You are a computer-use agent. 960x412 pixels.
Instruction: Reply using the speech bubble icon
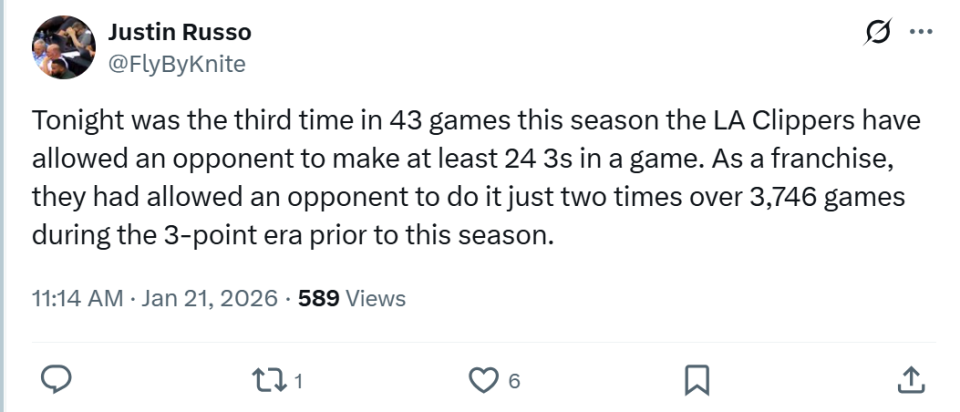[57, 379]
